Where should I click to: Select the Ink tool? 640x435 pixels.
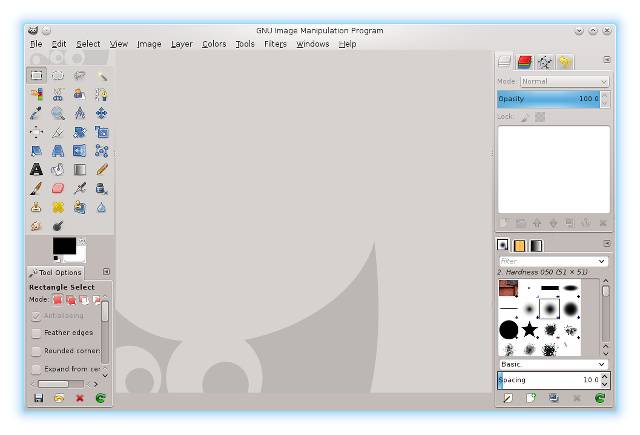point(102,189)
